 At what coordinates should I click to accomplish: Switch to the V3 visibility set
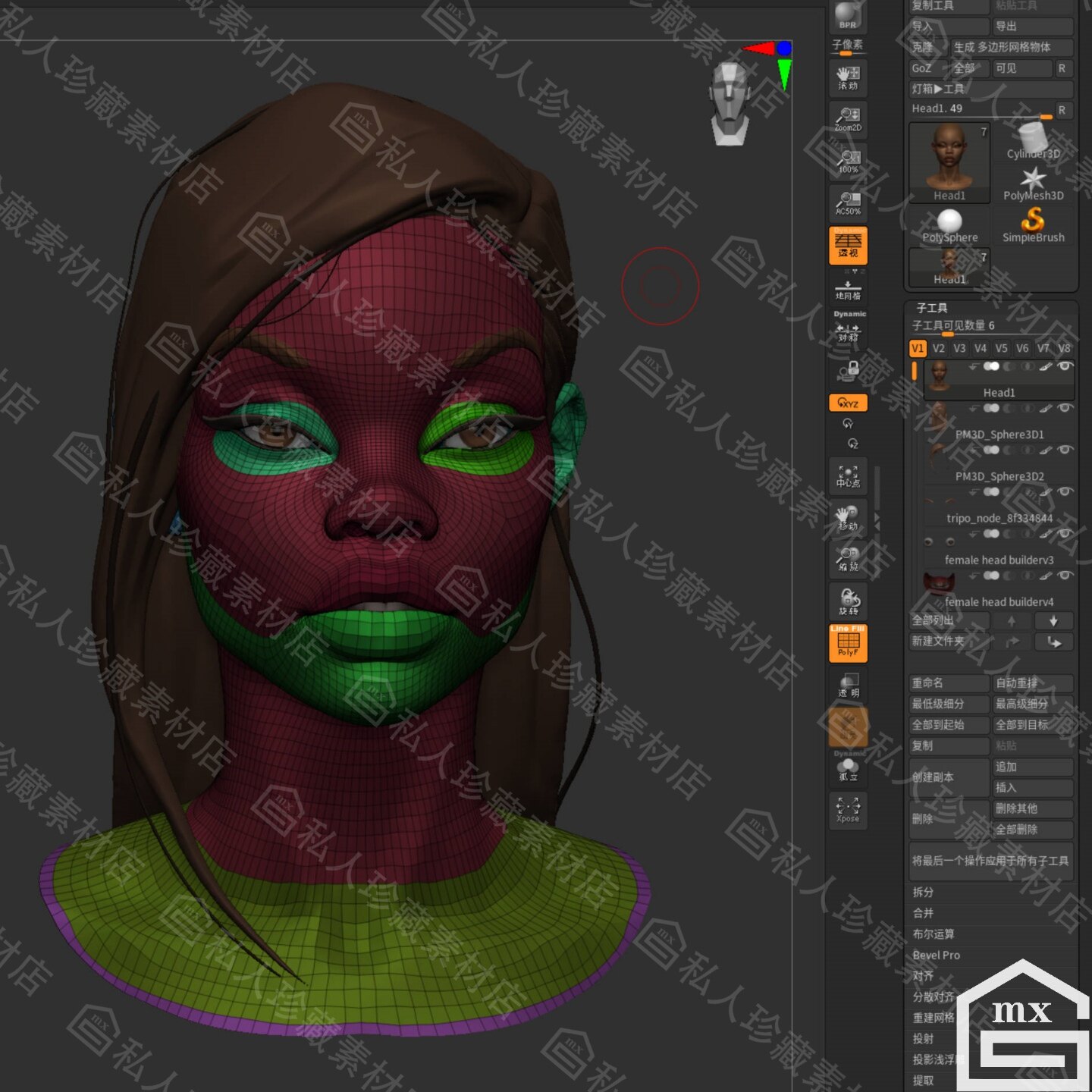pos(959,348)
